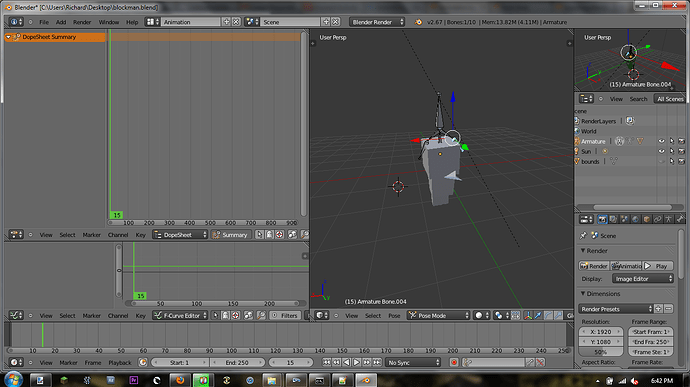Open the No Sync playback dropdown
The width and height of the screenshot is (690, 387).
pos(413,362)
